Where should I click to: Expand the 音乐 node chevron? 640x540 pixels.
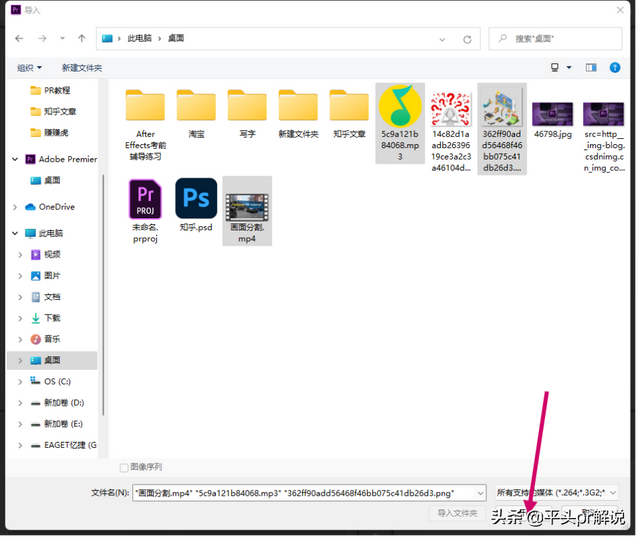pos(20,339)
